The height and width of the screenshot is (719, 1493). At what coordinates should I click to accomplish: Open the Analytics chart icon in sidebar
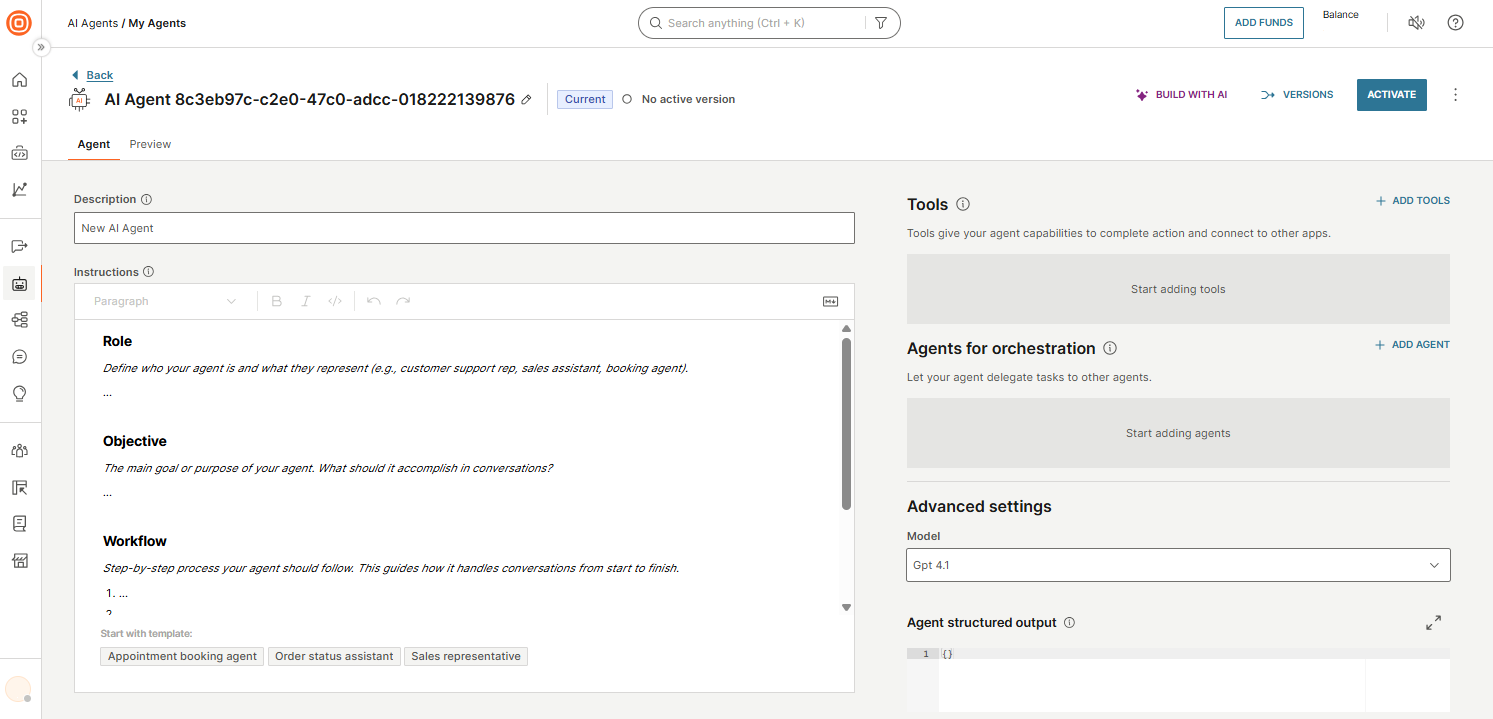pos(20,189)
